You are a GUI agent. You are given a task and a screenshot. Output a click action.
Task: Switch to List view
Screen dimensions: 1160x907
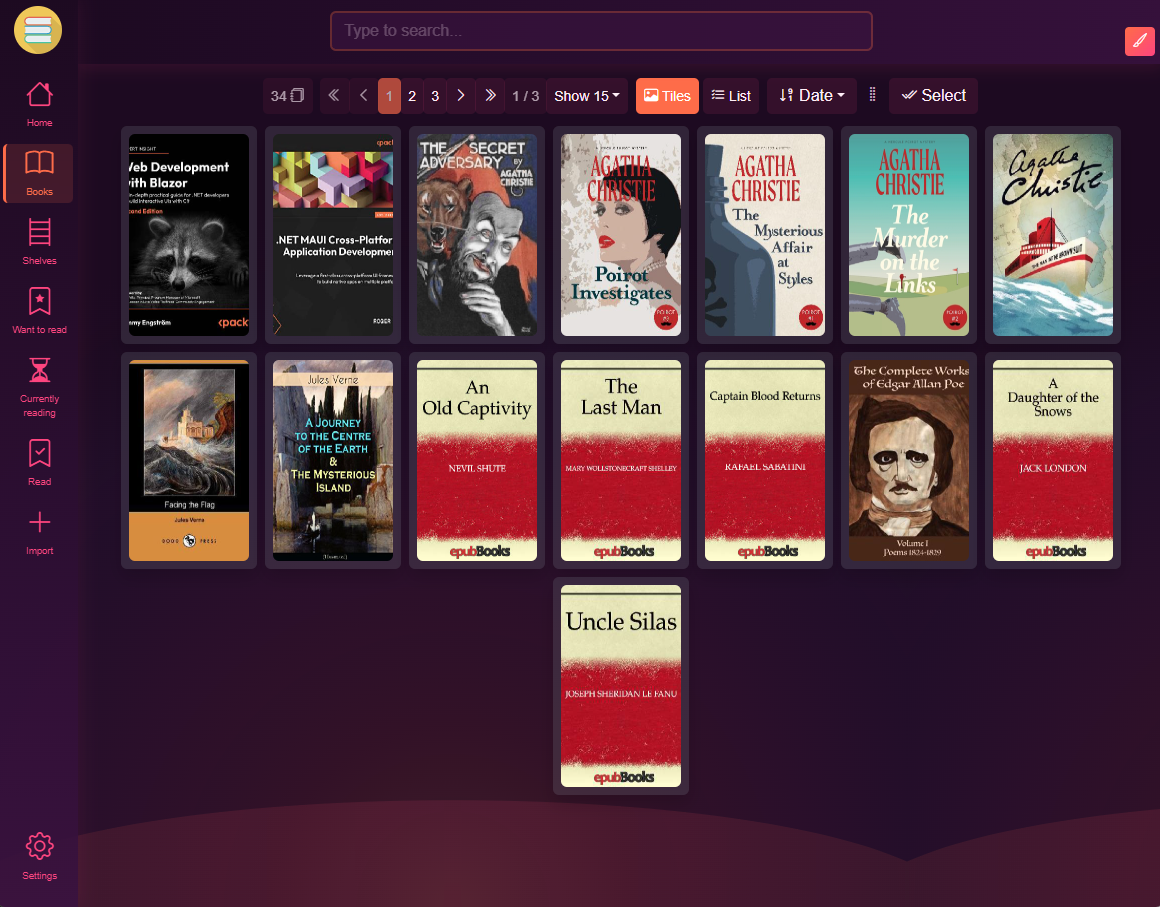[x=731, y=96]
